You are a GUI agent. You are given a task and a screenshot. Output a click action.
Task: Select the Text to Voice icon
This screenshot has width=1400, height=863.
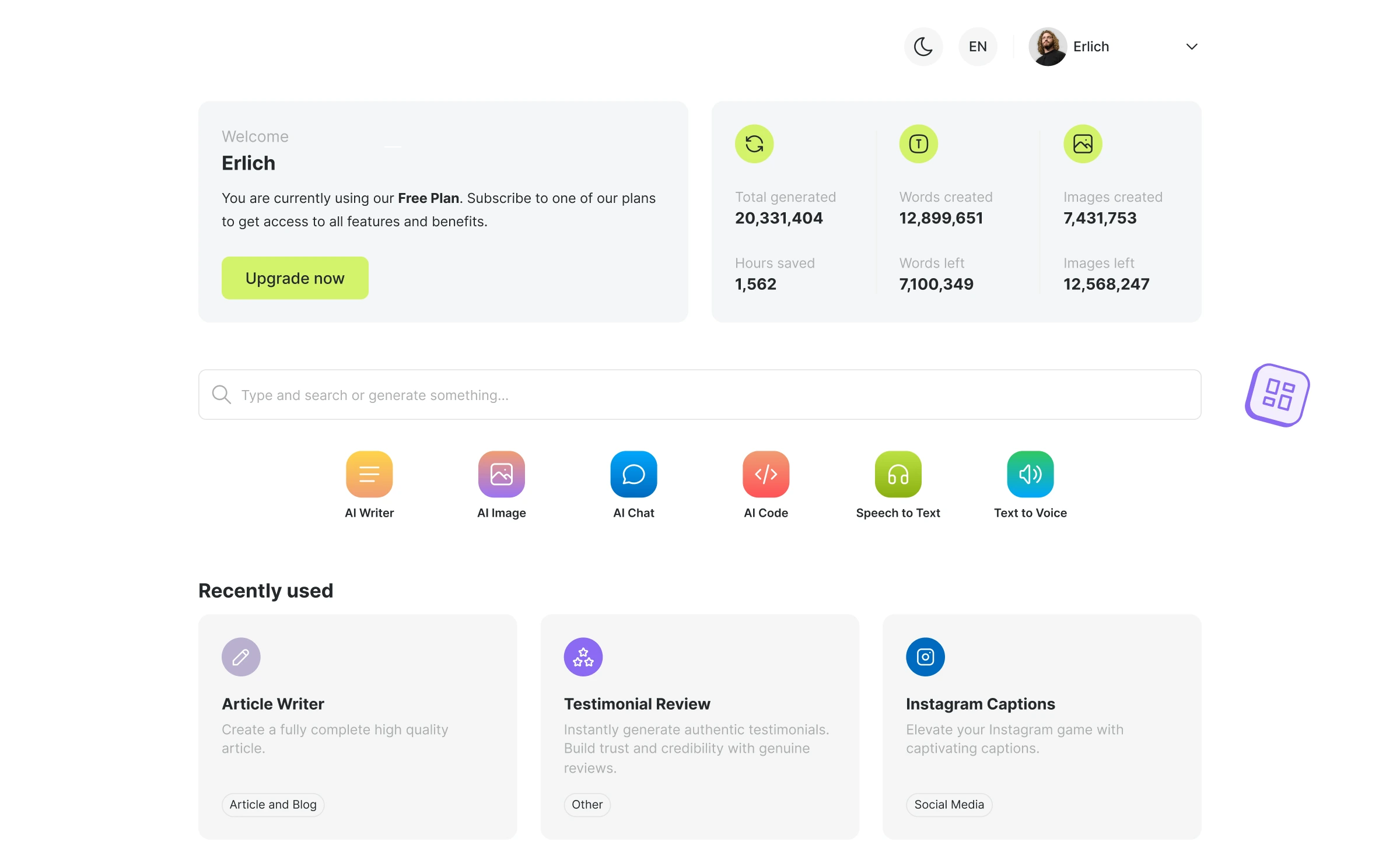[x=1030, y=473]
